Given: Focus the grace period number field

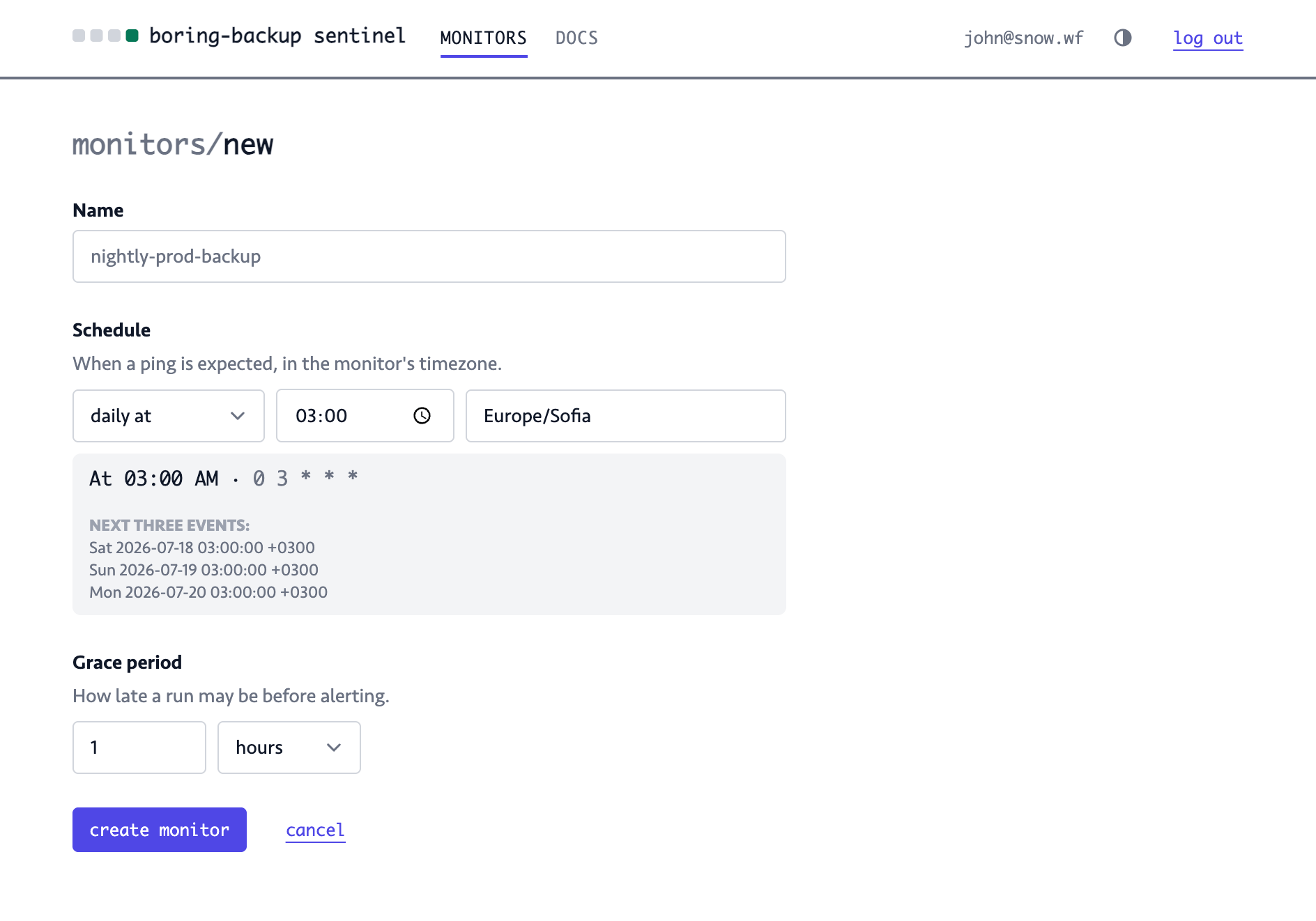Looking at the screenshot, I should click(139, 748).
